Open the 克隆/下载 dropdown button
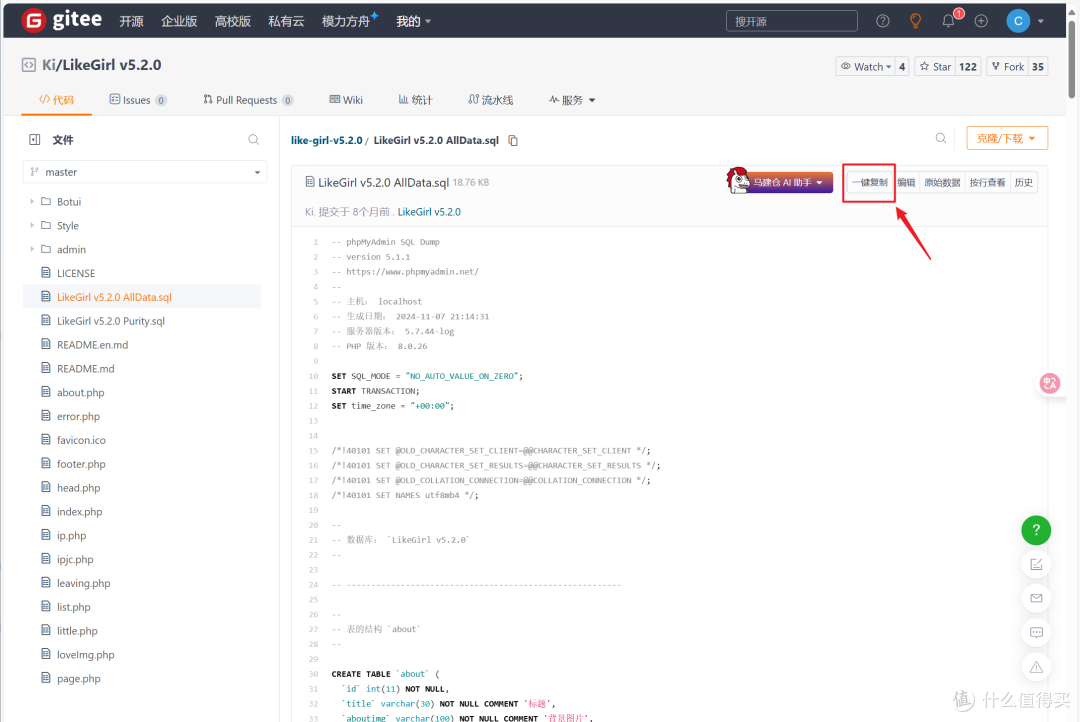1080x722 pixels. click(x=1007, y=138)
